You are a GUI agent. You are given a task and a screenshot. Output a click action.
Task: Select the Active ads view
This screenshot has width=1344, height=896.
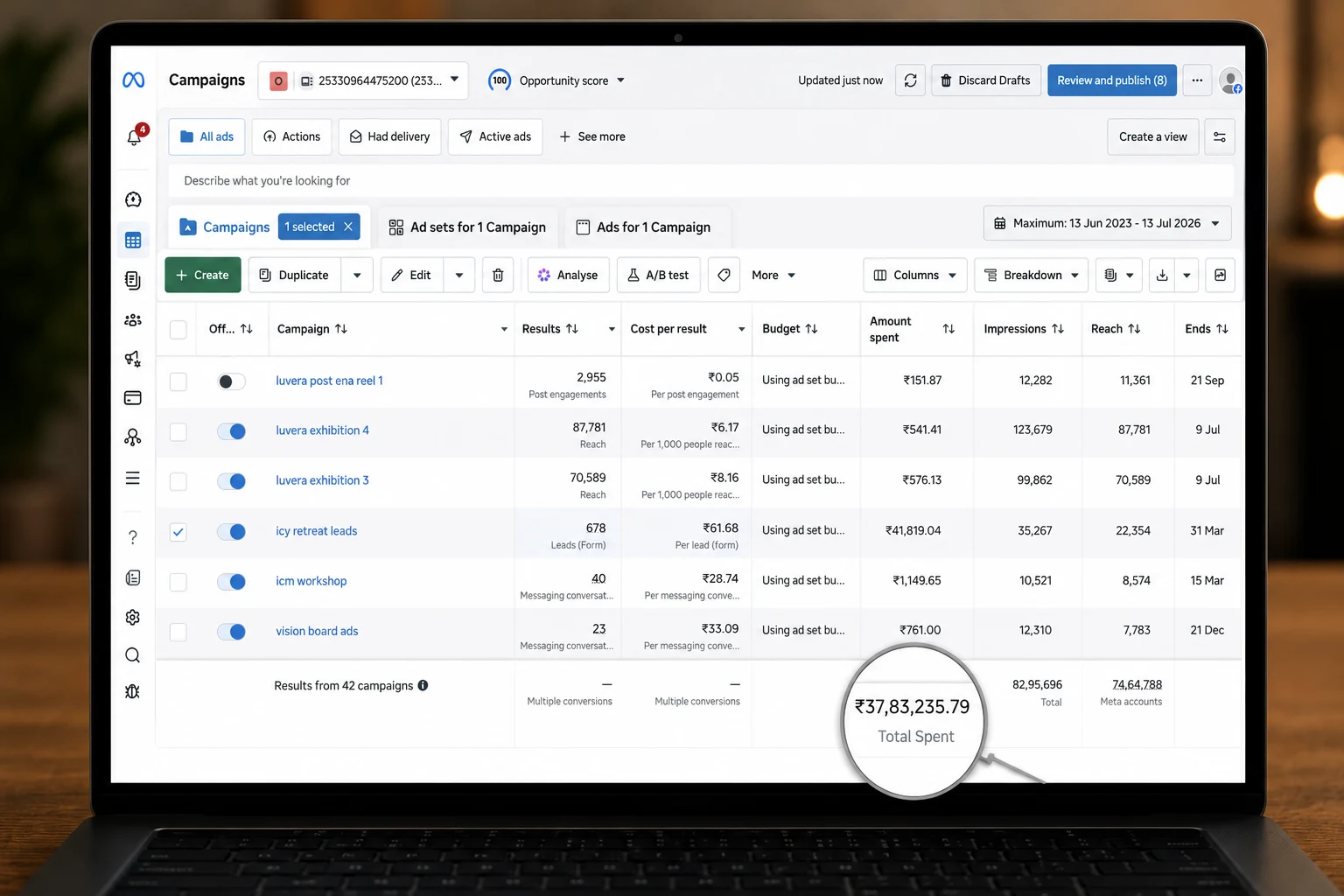point(495,136)
